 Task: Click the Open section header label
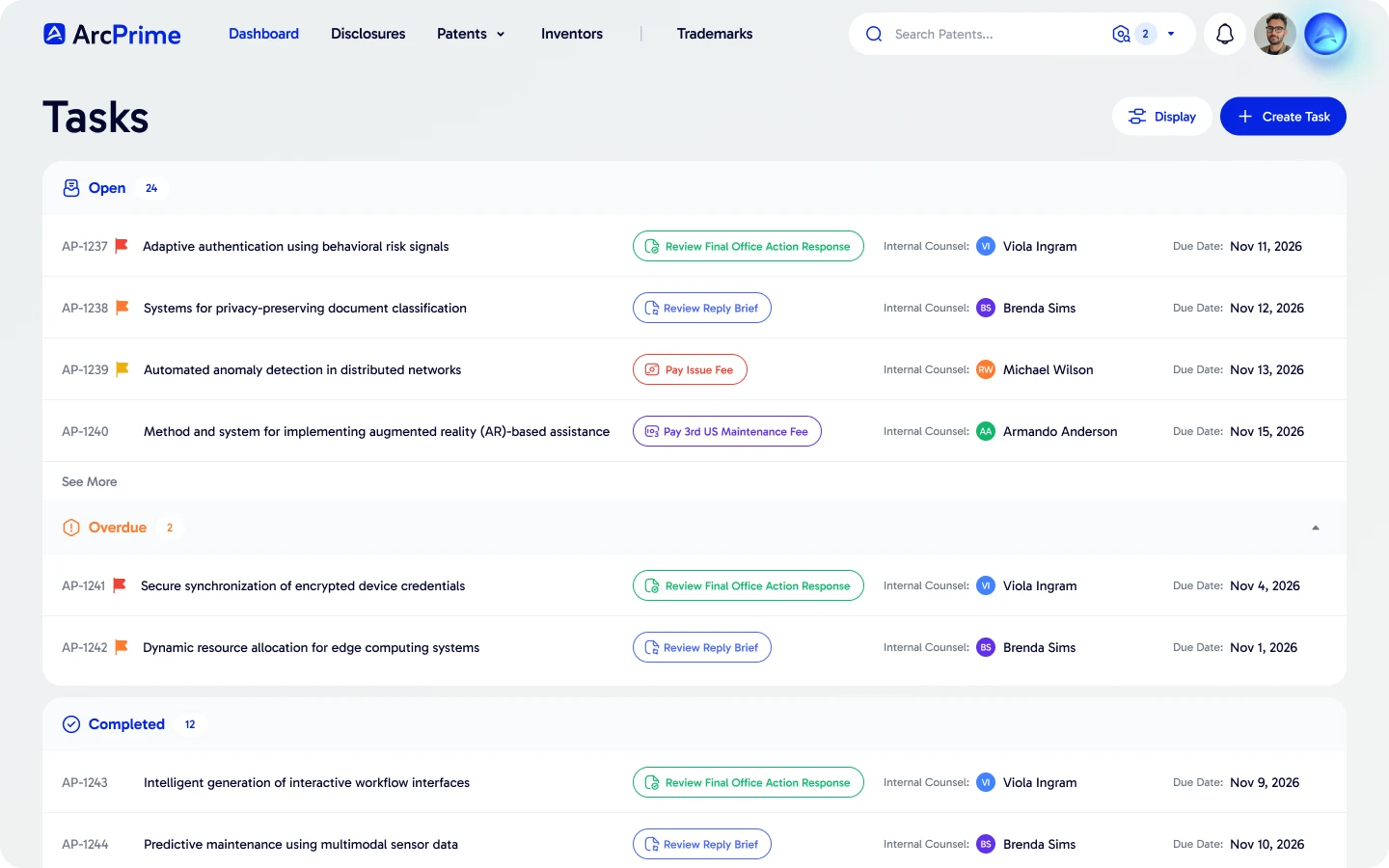click(x=107, y=188)
